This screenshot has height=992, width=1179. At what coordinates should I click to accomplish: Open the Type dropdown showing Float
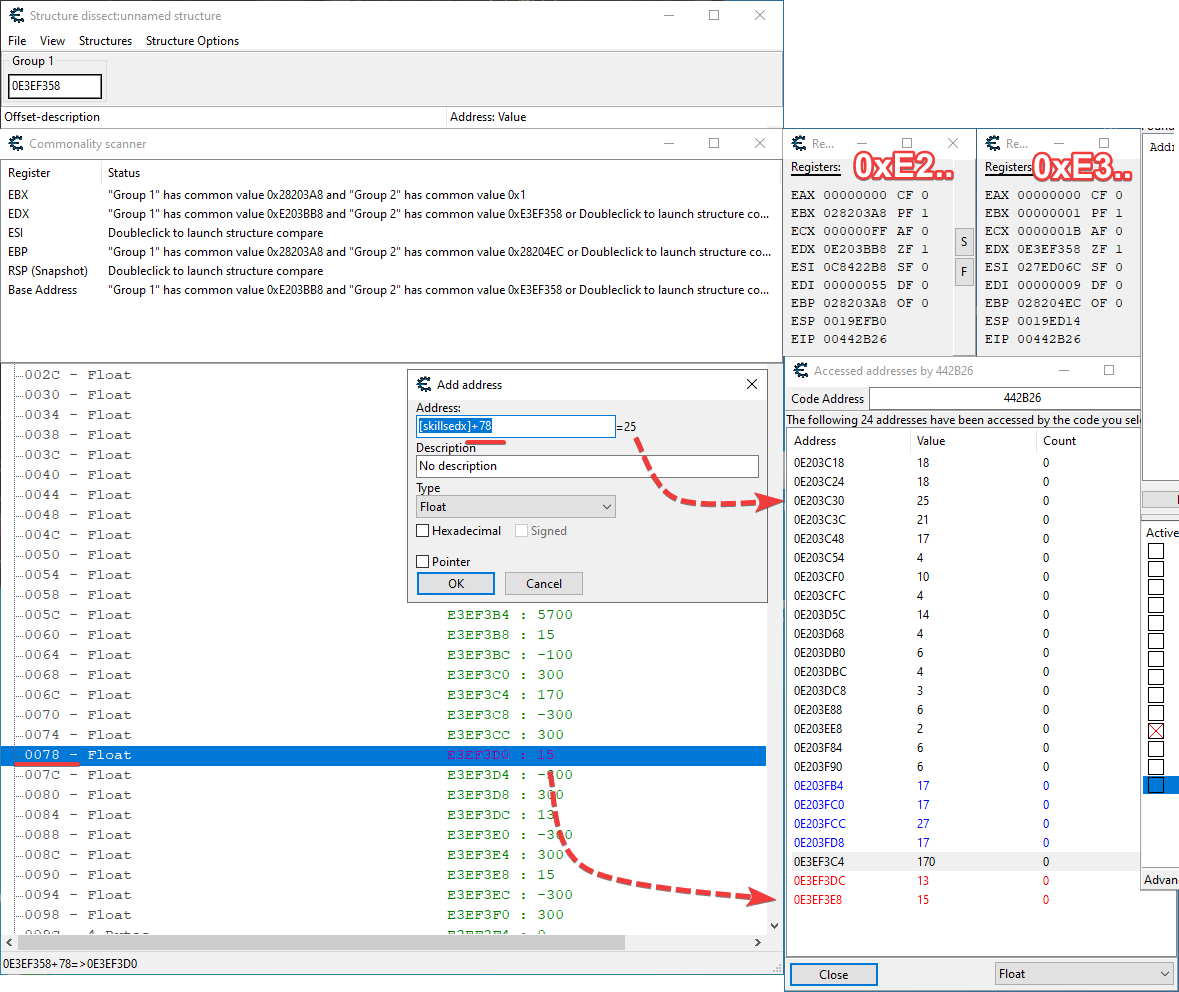click(x=515, y=506)
